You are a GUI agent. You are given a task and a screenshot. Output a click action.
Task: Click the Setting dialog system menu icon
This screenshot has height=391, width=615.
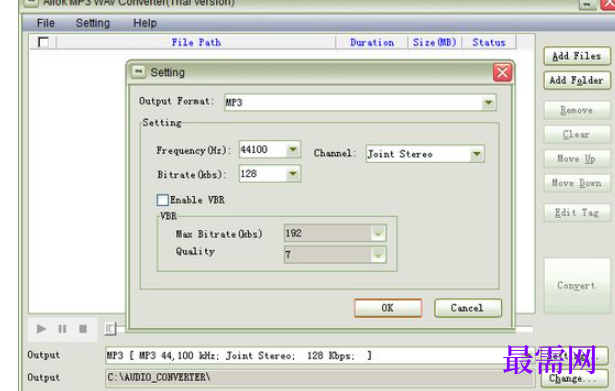coord(138,72)
